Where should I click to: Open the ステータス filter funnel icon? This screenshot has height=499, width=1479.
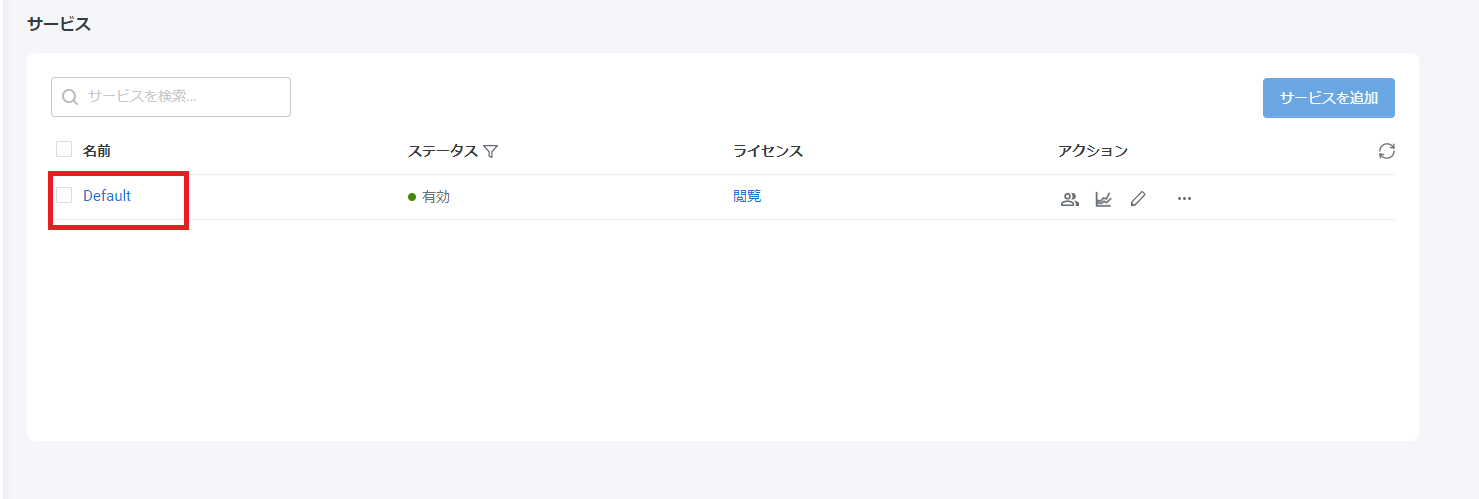(x=490, y=151)
